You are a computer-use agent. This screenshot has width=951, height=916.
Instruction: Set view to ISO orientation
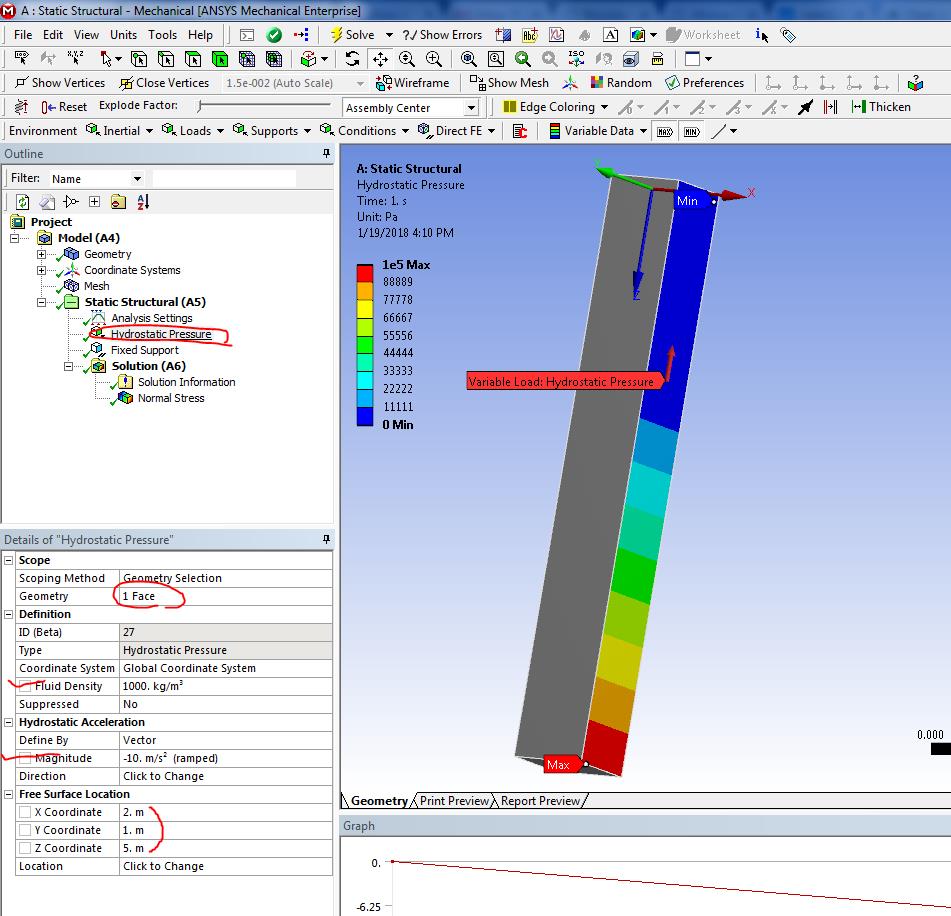tap(575, 59)
